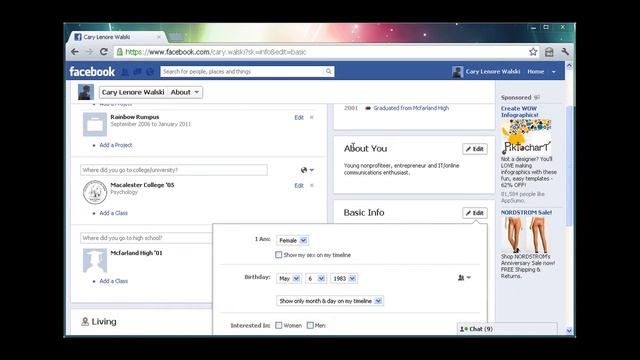The height and width of the screenshot is (360, 640).
Task: Go to Home in the Facebook header
Action: pos(536,71)
